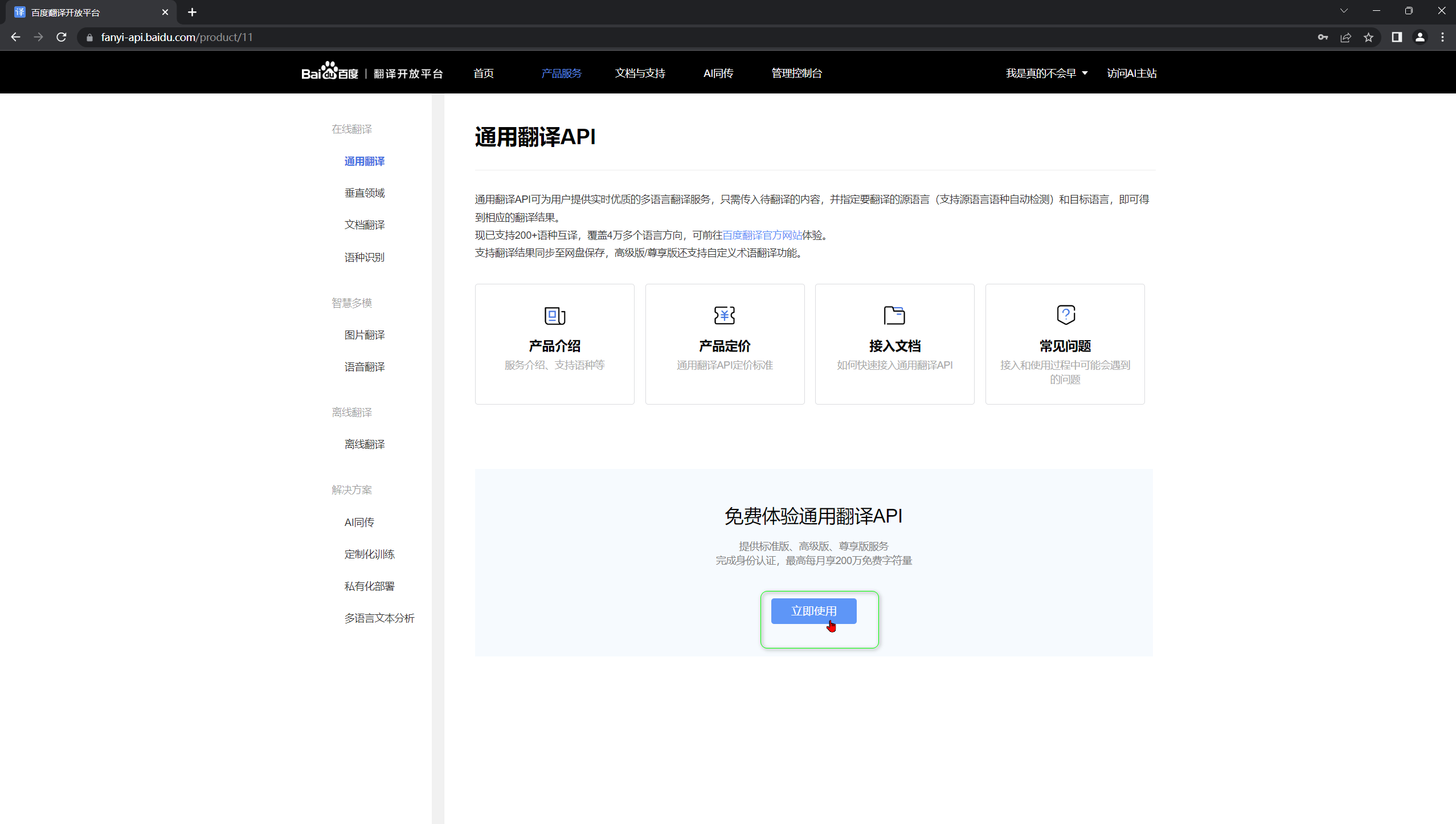Click the 智慧多模 sidebar heading
Viewport: 1456px width, 824px height.
(x=352, y=303)
